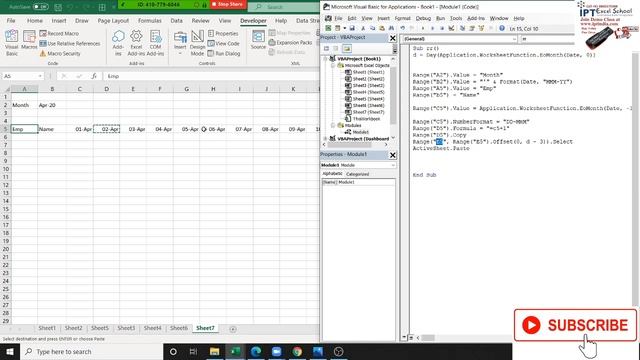Start Record Macro
Viewport: 640px width, 360px height.
pos(59,33)
